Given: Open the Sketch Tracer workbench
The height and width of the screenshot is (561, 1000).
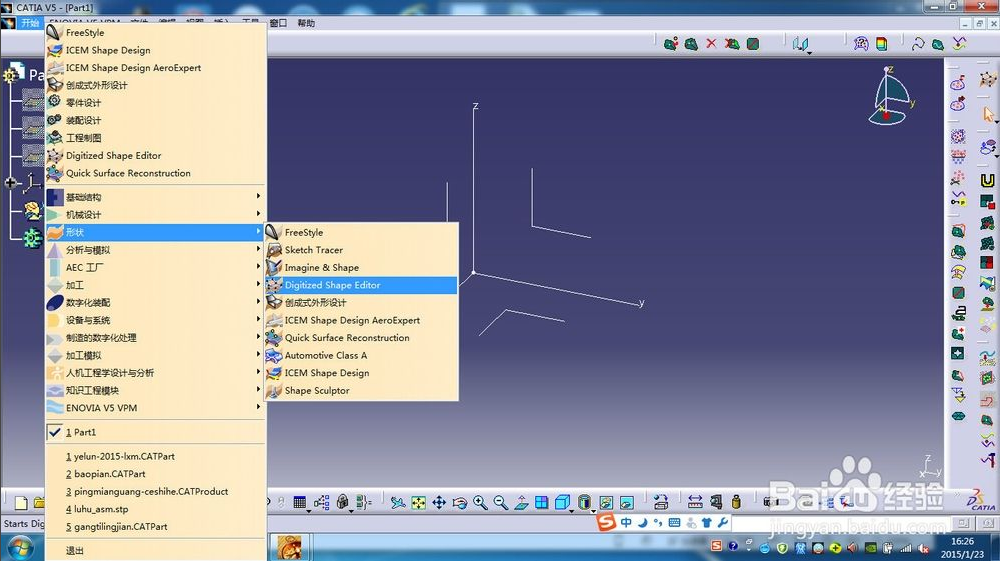Looking at the screenshot, I should pos(313,250).
